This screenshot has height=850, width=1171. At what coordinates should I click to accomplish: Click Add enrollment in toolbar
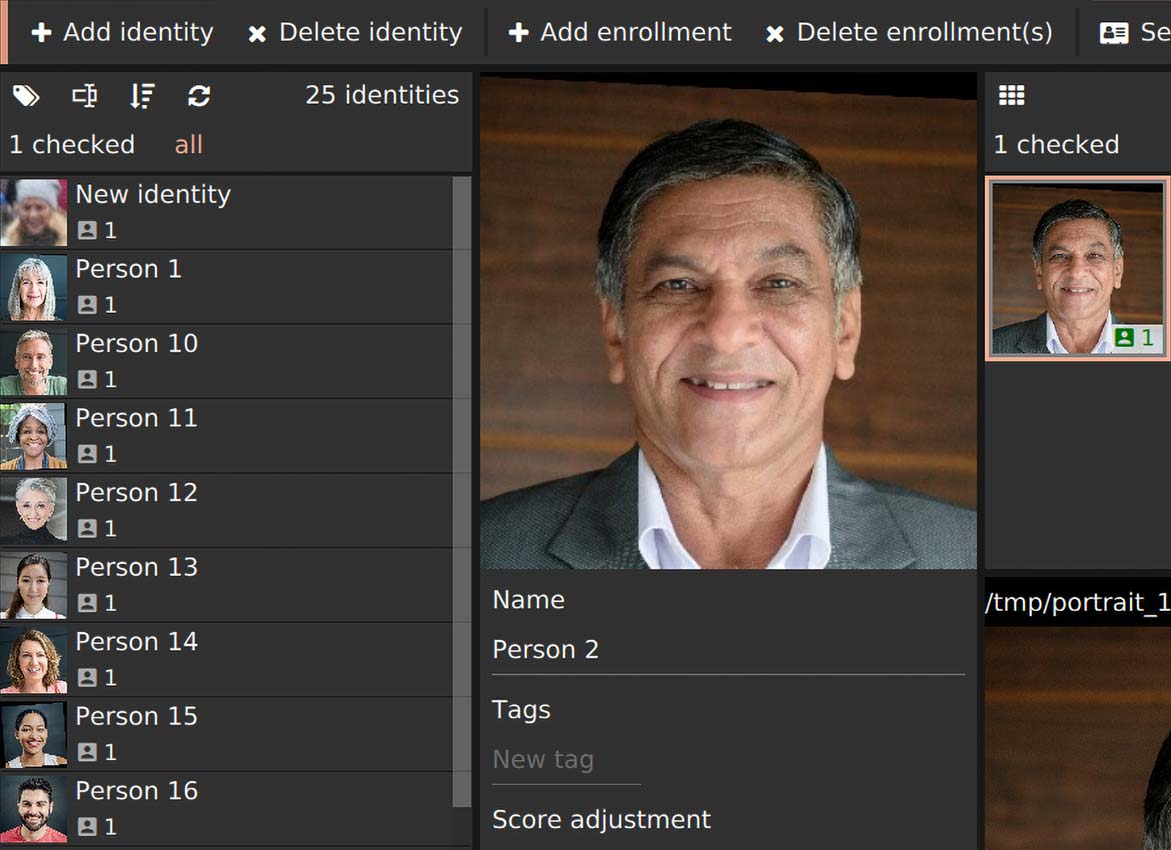tap(620, 33)
